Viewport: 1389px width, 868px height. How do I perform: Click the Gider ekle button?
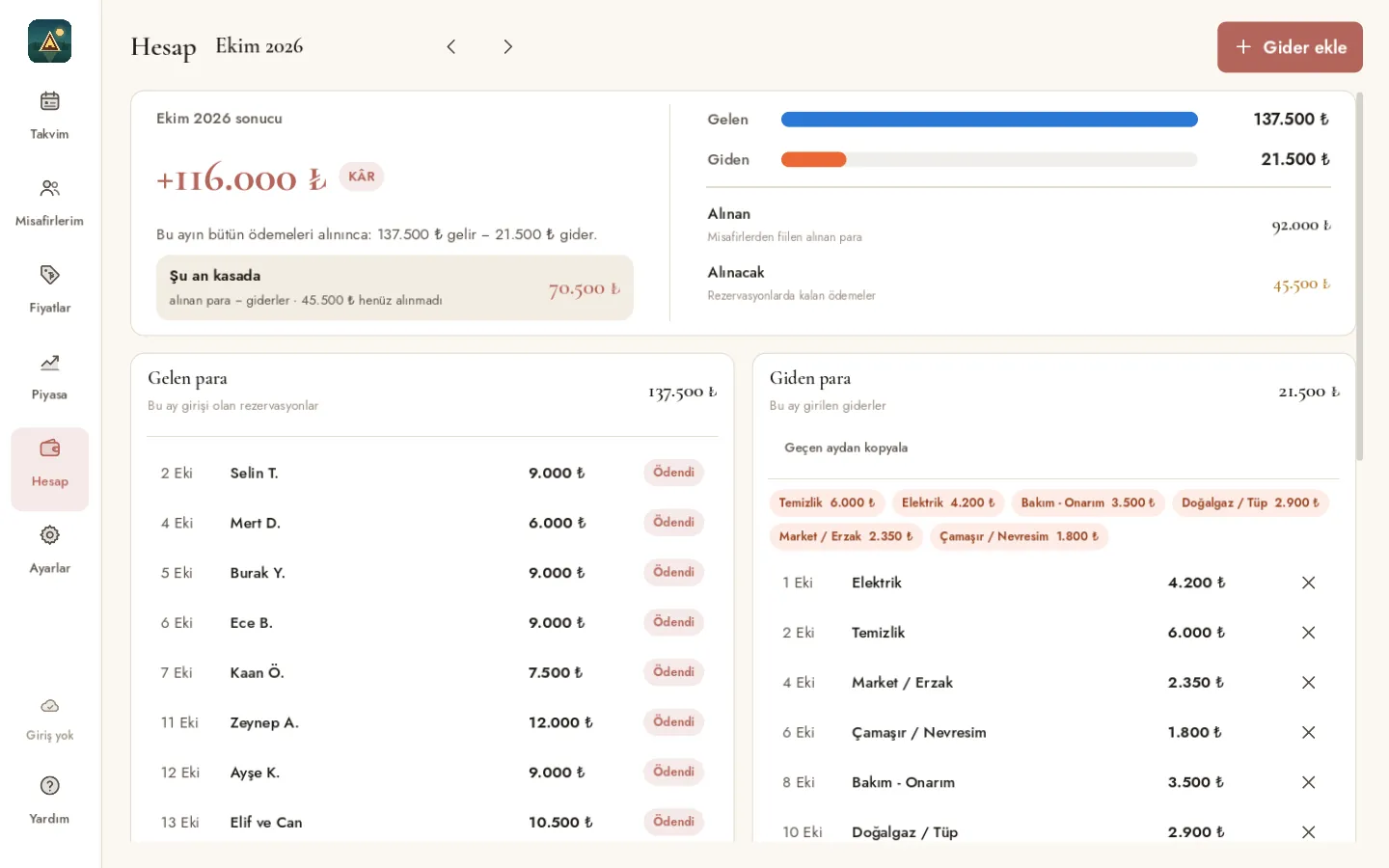[1290, 47]
